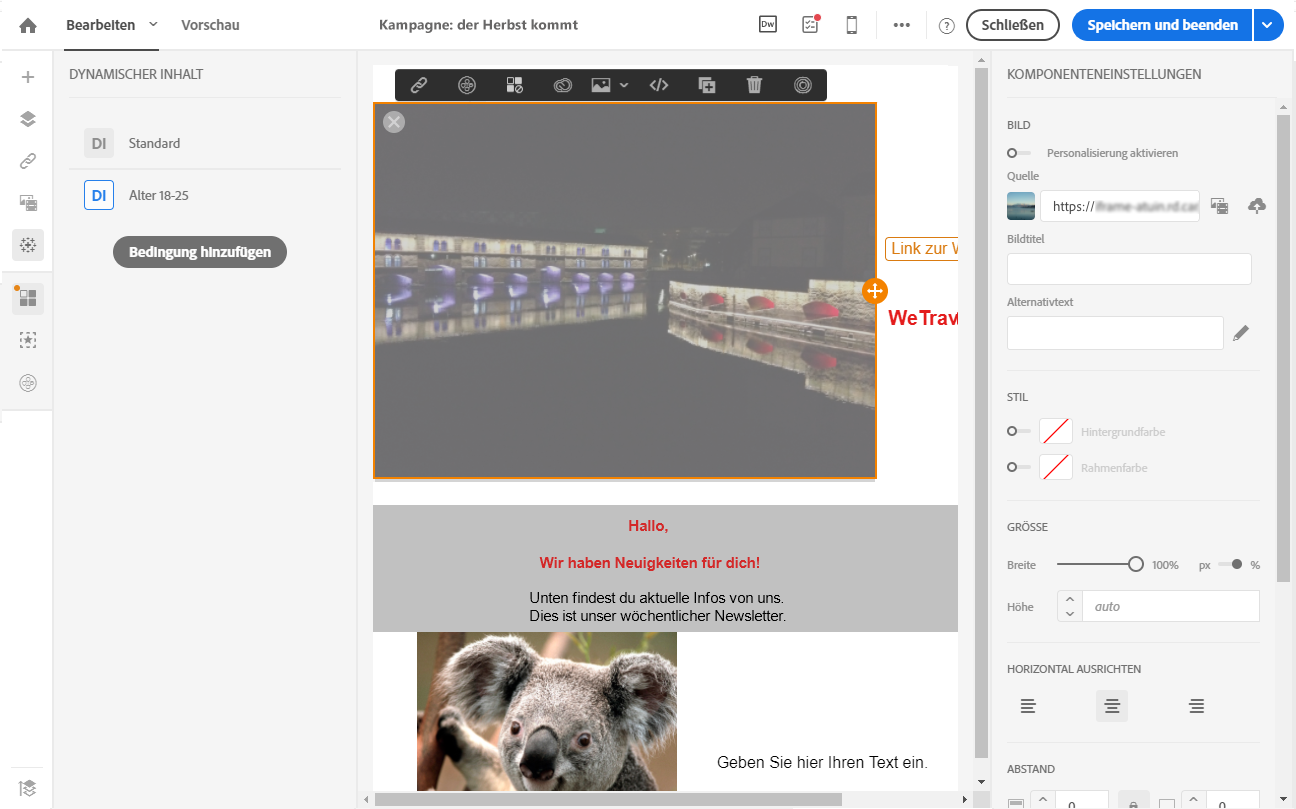Pick a shared asset beside source URL
This screenshot has width=1296, height=809.
coord(1219,206)
